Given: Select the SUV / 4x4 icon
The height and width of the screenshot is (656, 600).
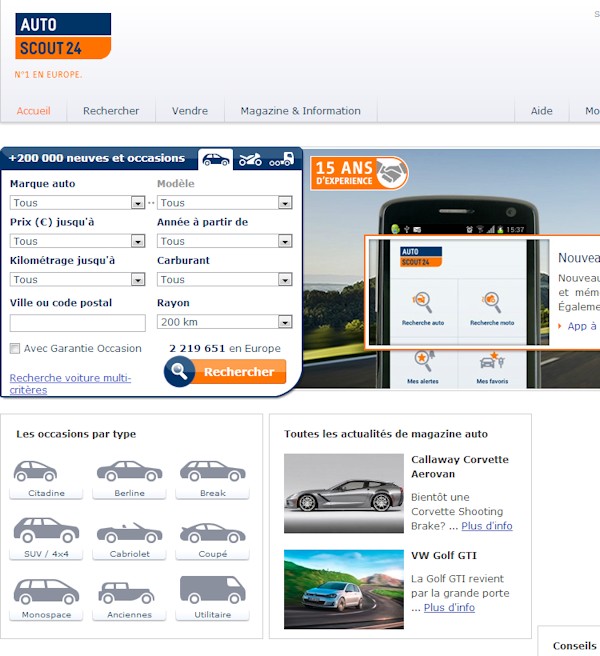Looking at the screenshot, I should click(45, 532).
